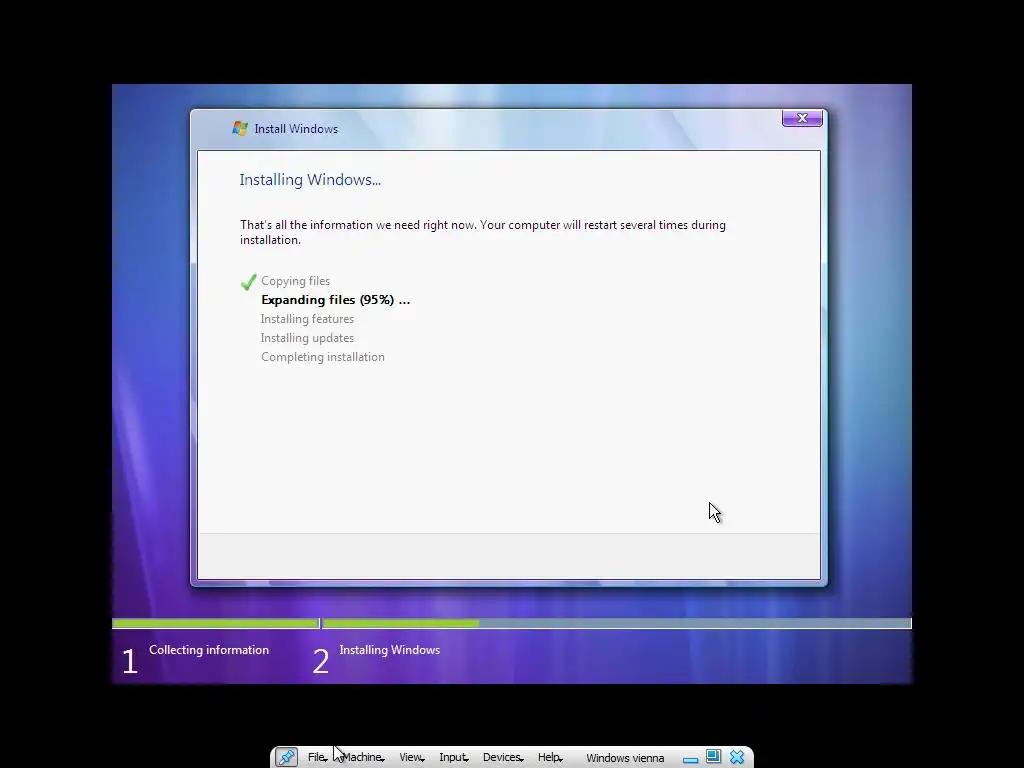Open the Machine menu
Image resolution: width=1024 pixels, height=768 pixels.
coord(362,757)
